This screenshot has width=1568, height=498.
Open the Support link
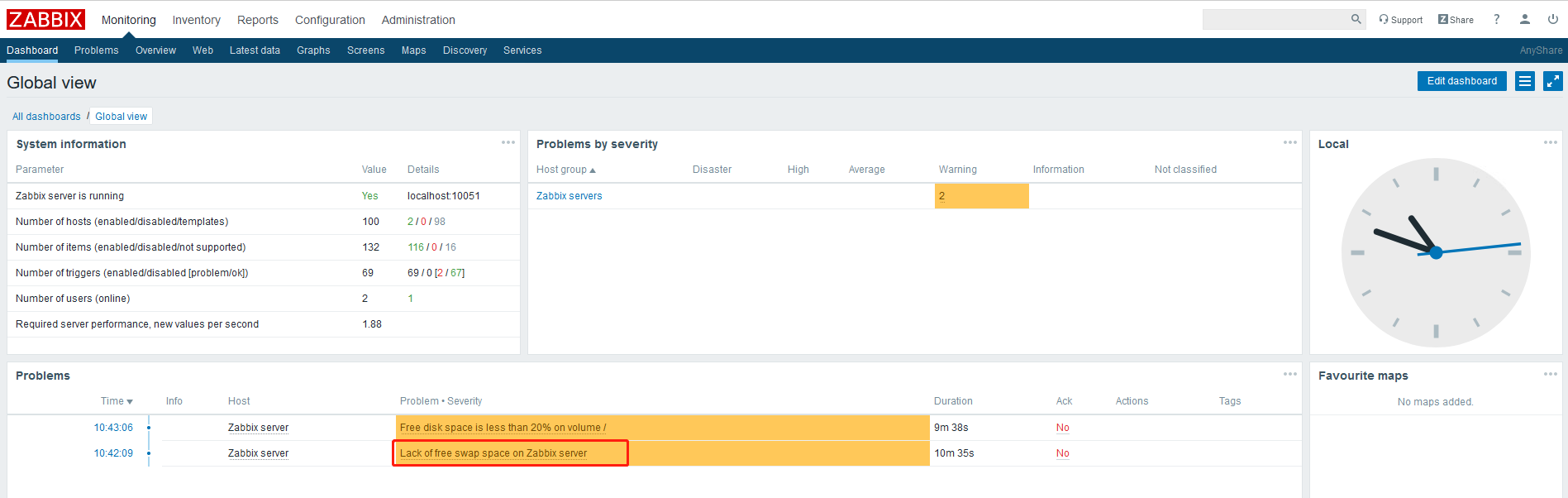click(1400, 20)
